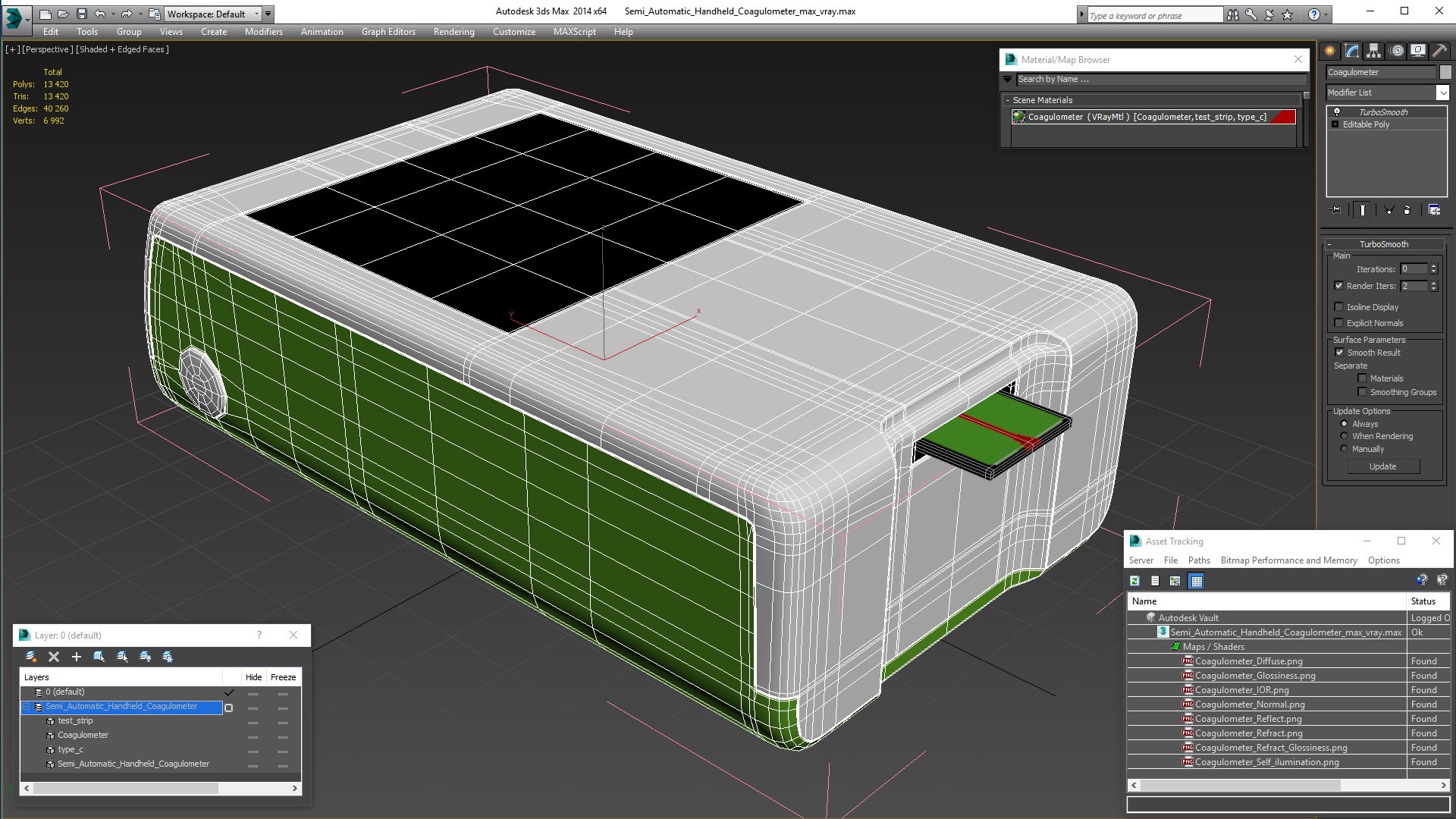Viewport: 1456px width, 819px height.
Task: Click the Pin Stack icon
Action: click(1336, 210)
